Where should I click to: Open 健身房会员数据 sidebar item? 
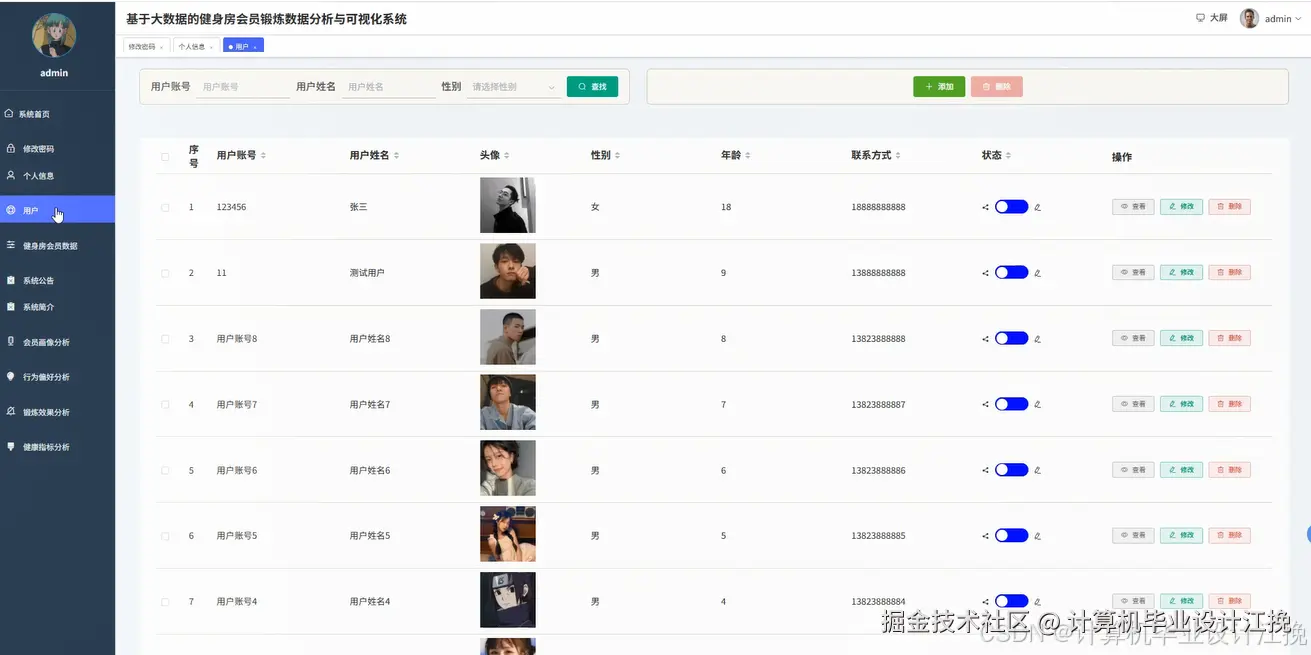click(57, 245)
